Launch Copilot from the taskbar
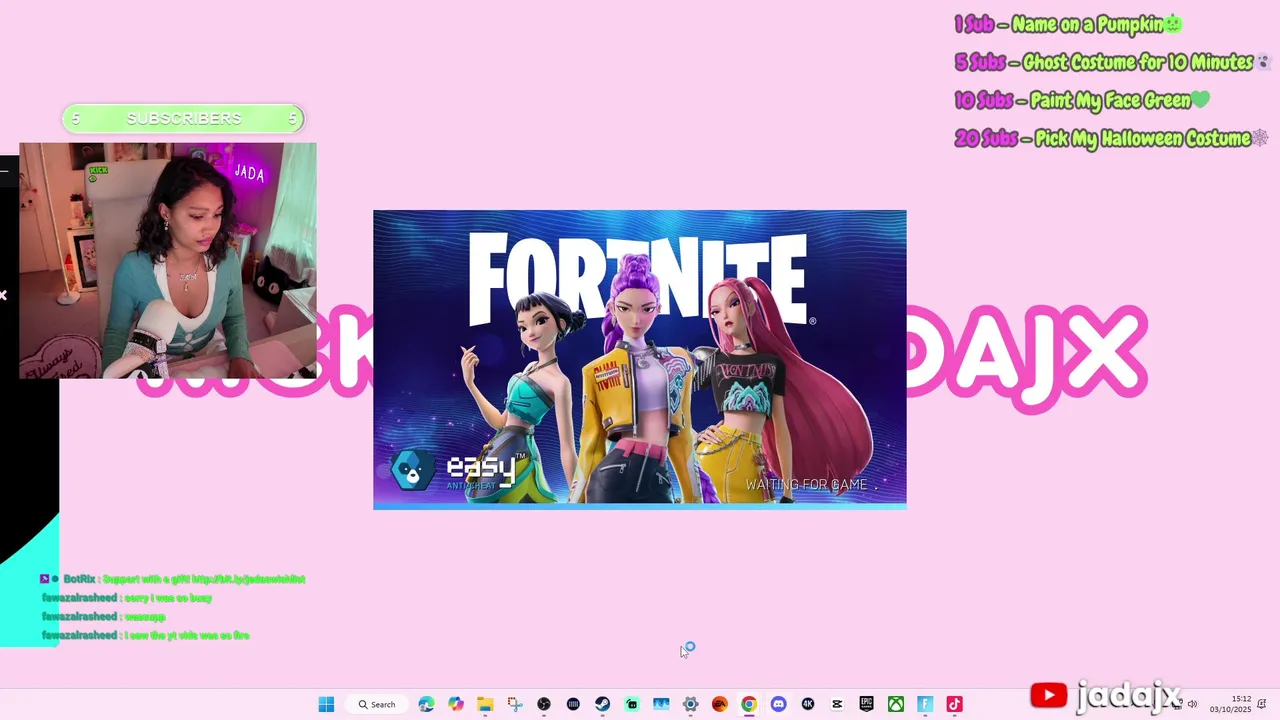 pos(456,704)
